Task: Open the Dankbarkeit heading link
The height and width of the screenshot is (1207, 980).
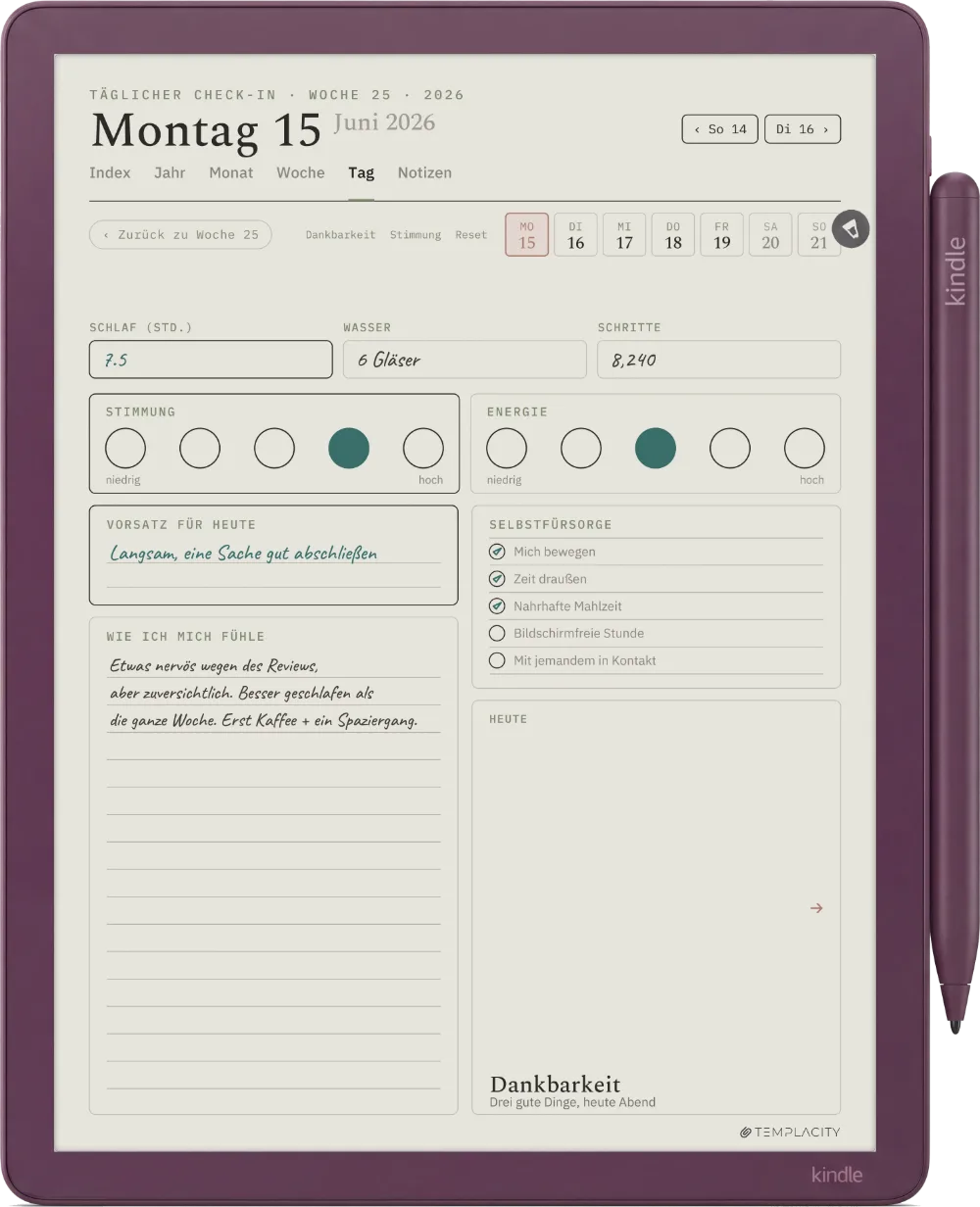Action: tap(555, 1085)
